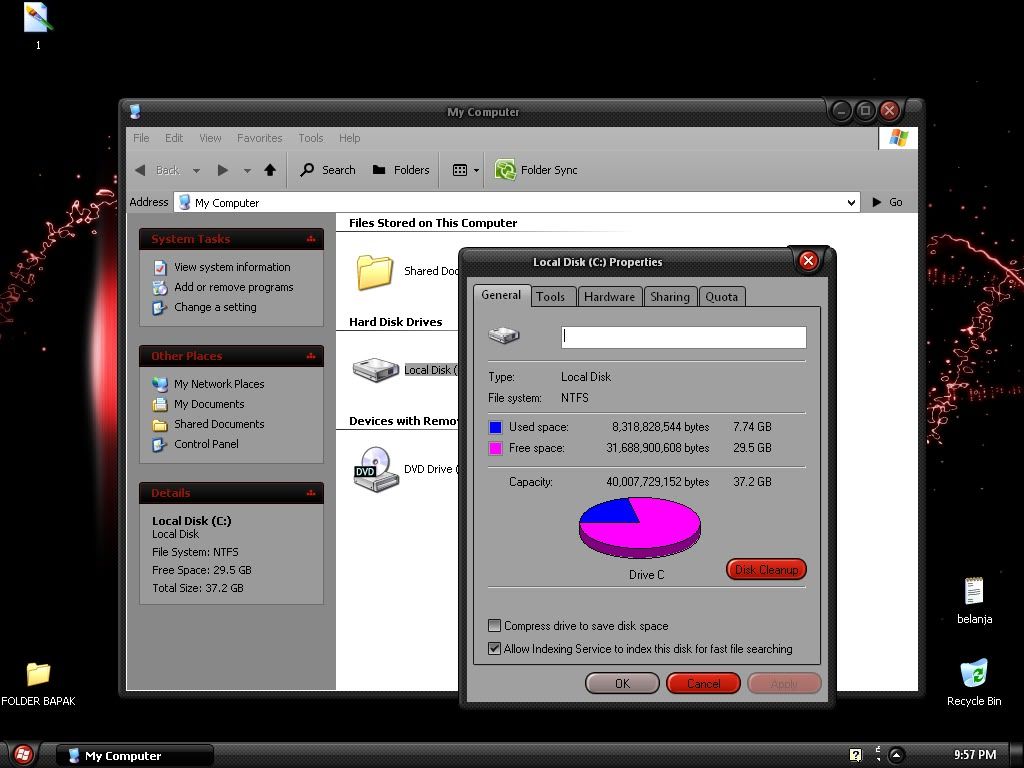Go up one folder level

coord(270,170)
